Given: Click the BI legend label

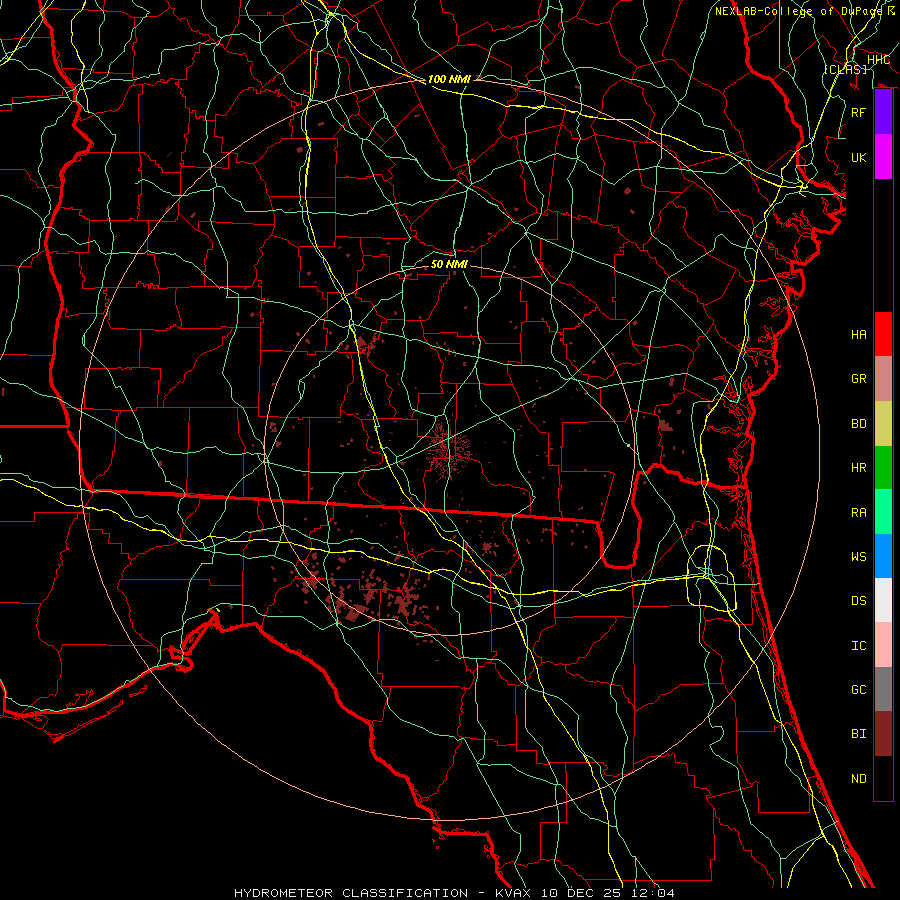Looking at the screenshot, I should pyautogui.click(x=859, y=734).
